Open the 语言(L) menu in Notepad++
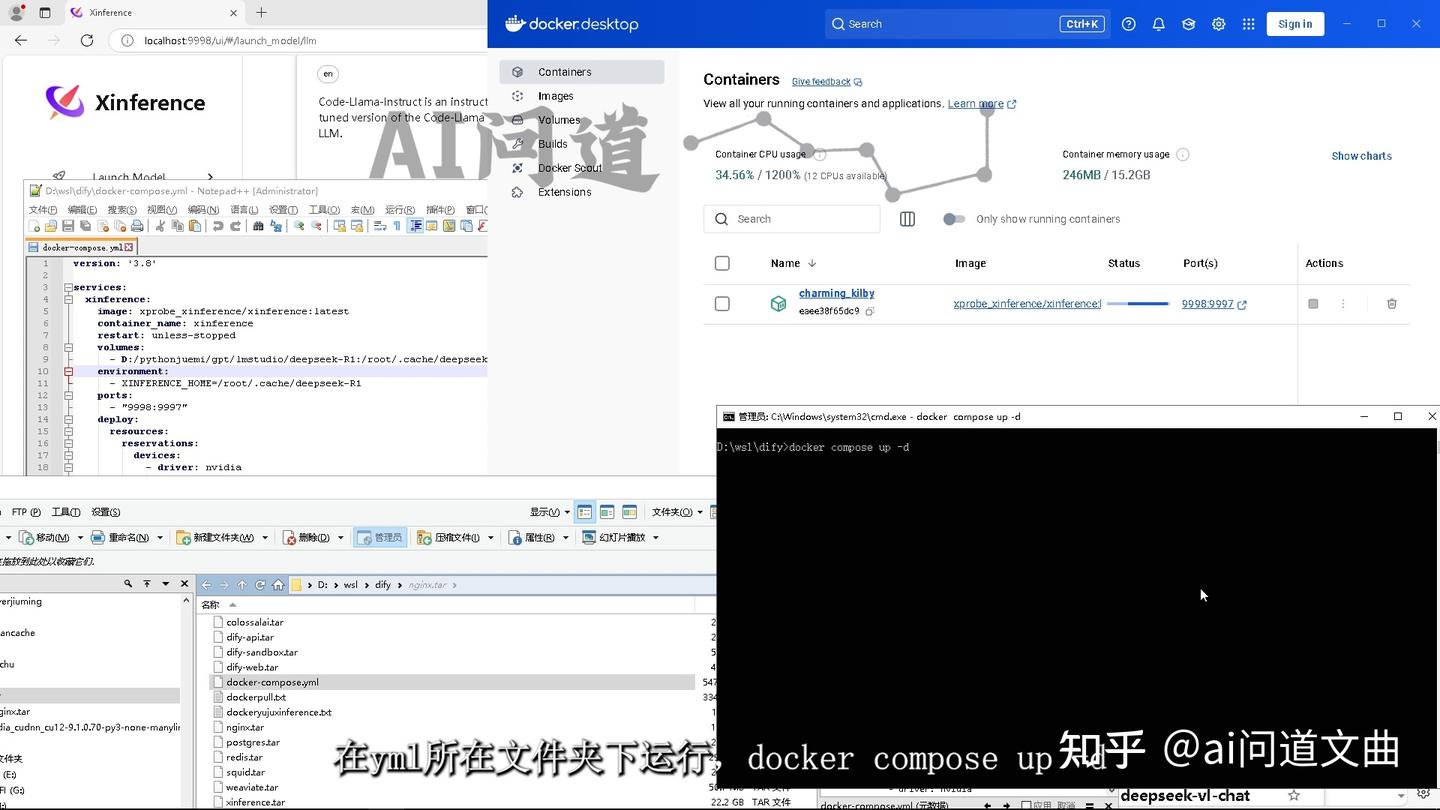 click(x=245, y=210)
